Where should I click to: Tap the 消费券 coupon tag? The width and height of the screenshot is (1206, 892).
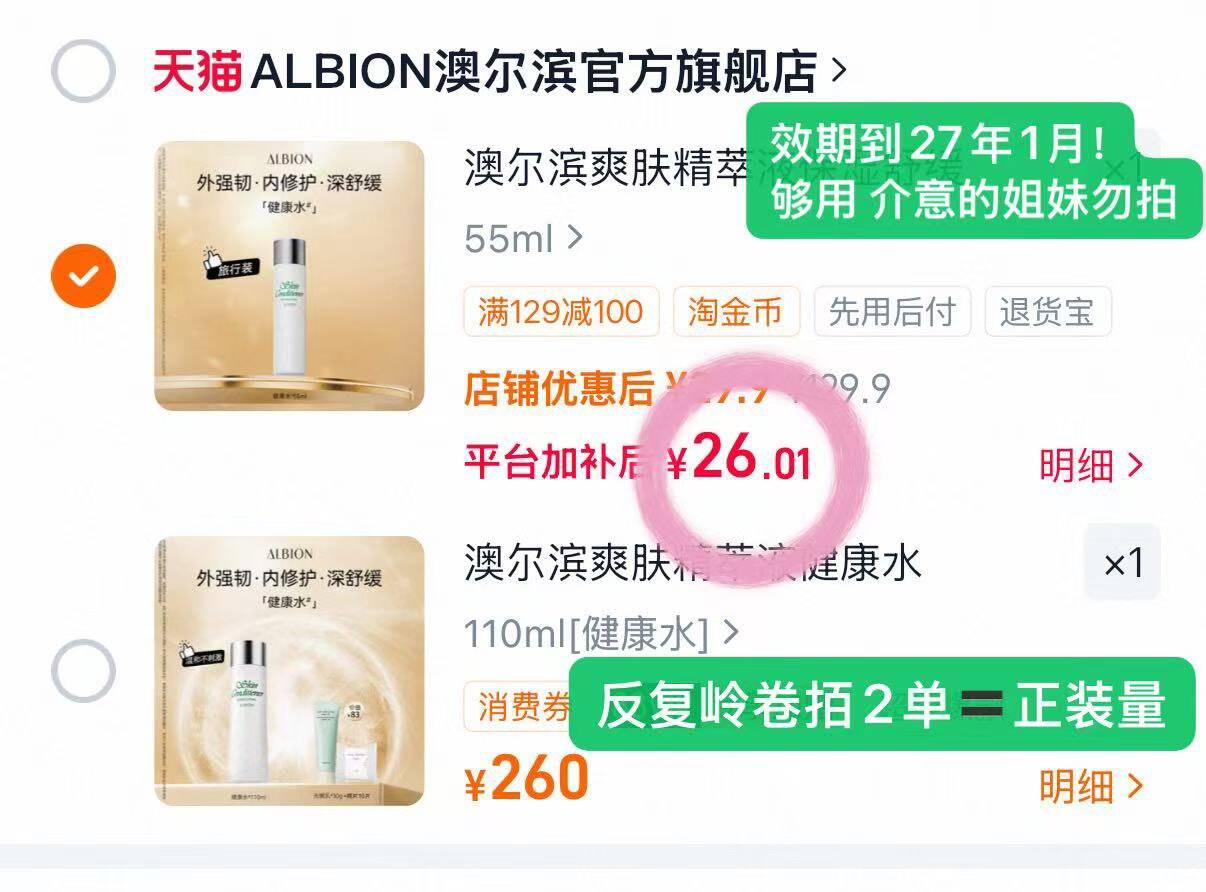click(x=518, y=707)
